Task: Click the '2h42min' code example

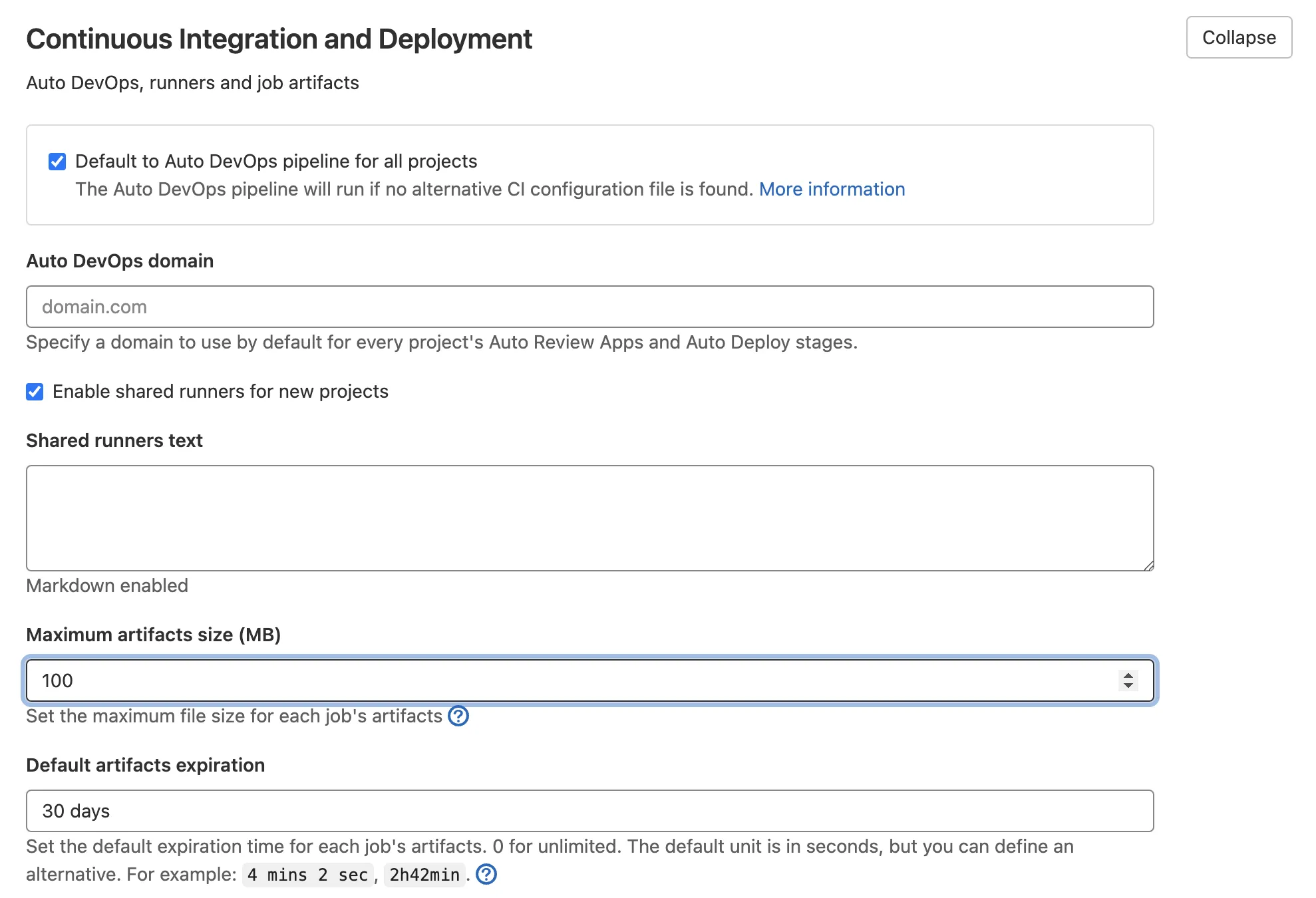Action: click(x=424, y=875)
